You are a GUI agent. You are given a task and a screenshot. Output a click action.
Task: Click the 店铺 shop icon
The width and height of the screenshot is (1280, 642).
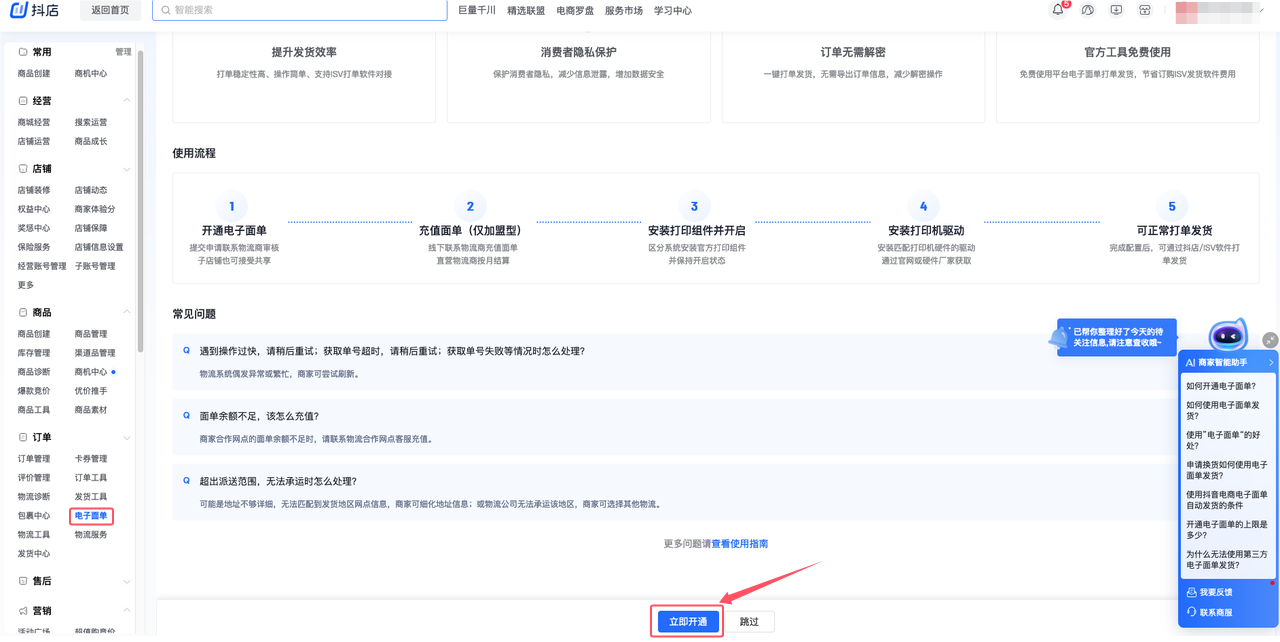[x=23, y=169]
